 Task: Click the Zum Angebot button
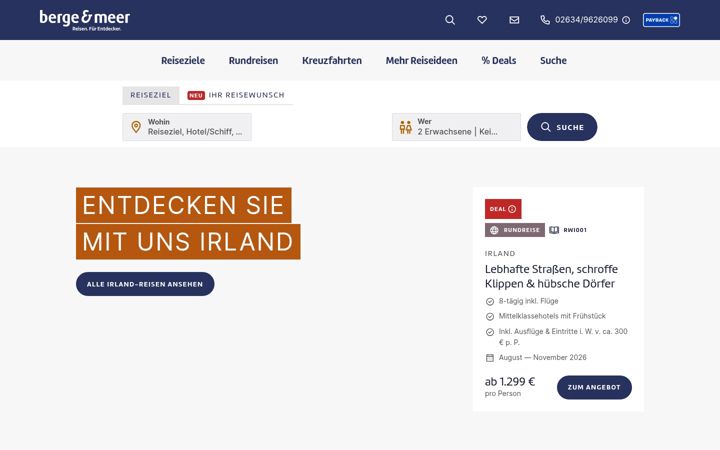tap(594, 388)
